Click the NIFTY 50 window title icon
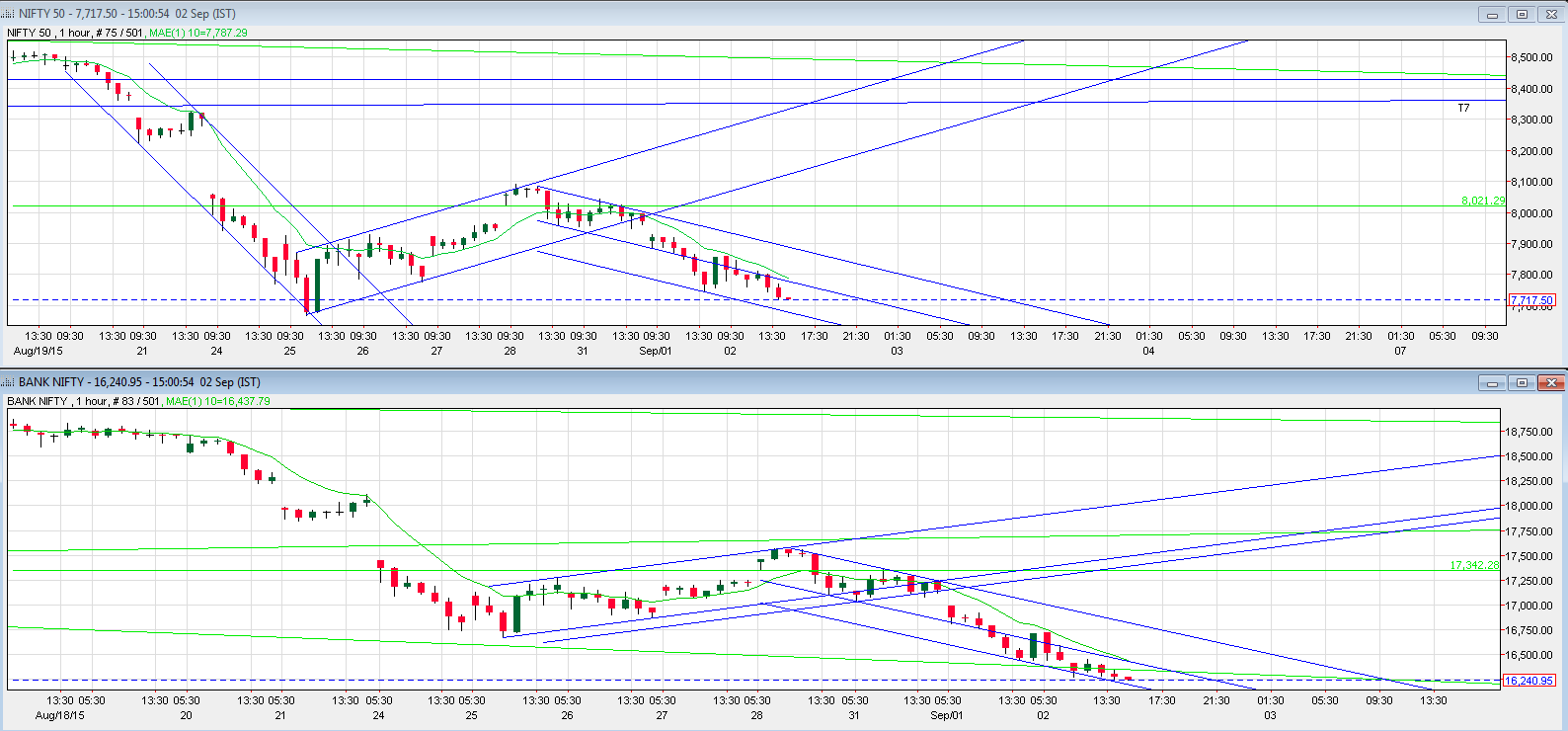1568x731 pixels. (x=9, y=14)
